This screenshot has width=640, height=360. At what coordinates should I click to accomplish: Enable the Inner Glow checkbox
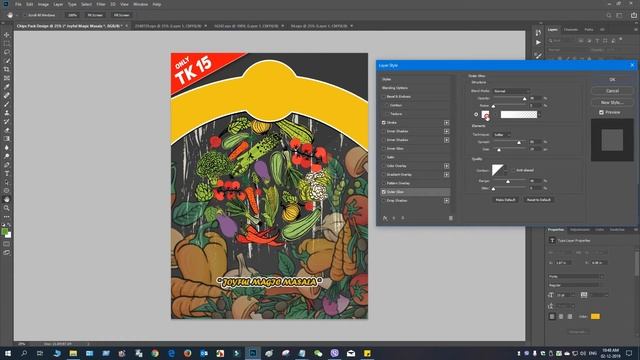click(x=384, y=149)
